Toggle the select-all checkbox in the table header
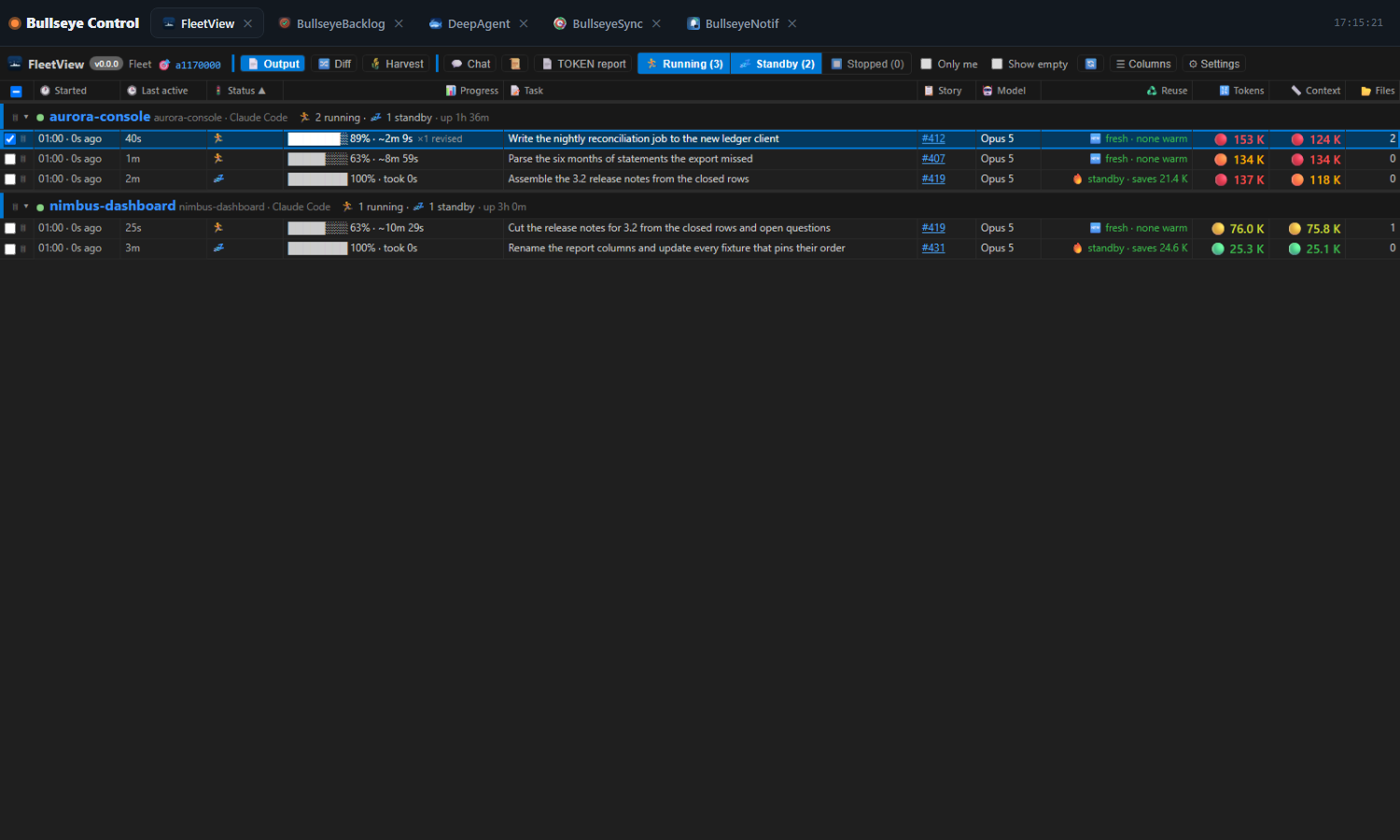Screen dimensions: 1400x840 click(x=16, y=91)
